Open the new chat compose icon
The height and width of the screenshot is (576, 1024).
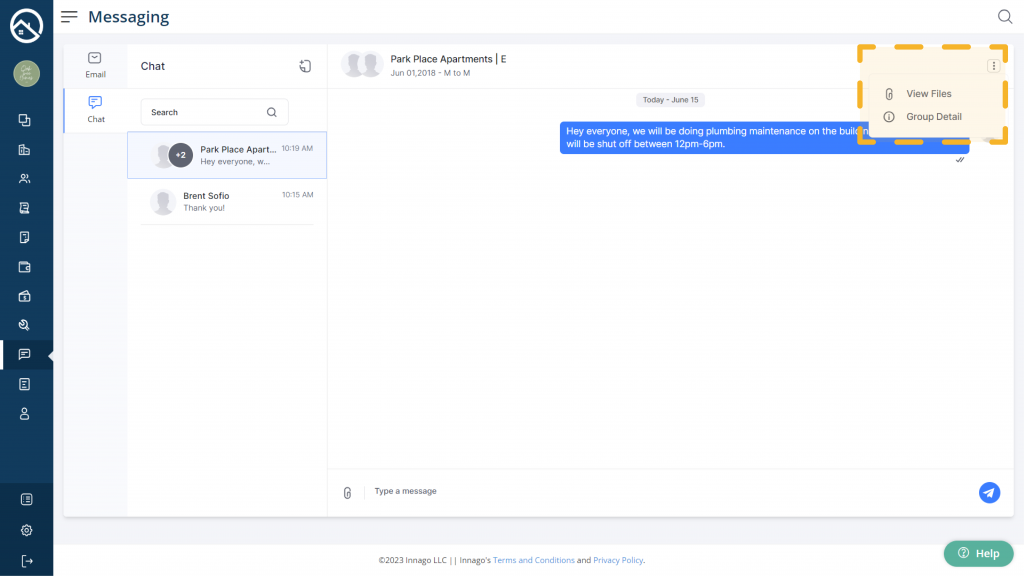point(305,66)
